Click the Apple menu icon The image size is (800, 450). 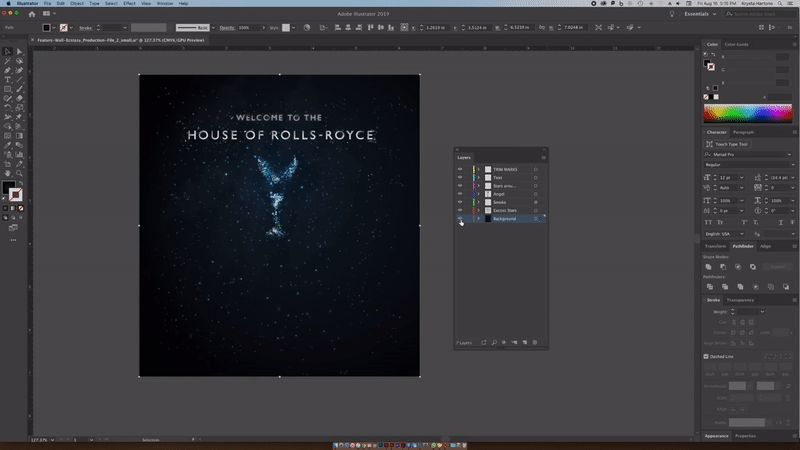8,3
